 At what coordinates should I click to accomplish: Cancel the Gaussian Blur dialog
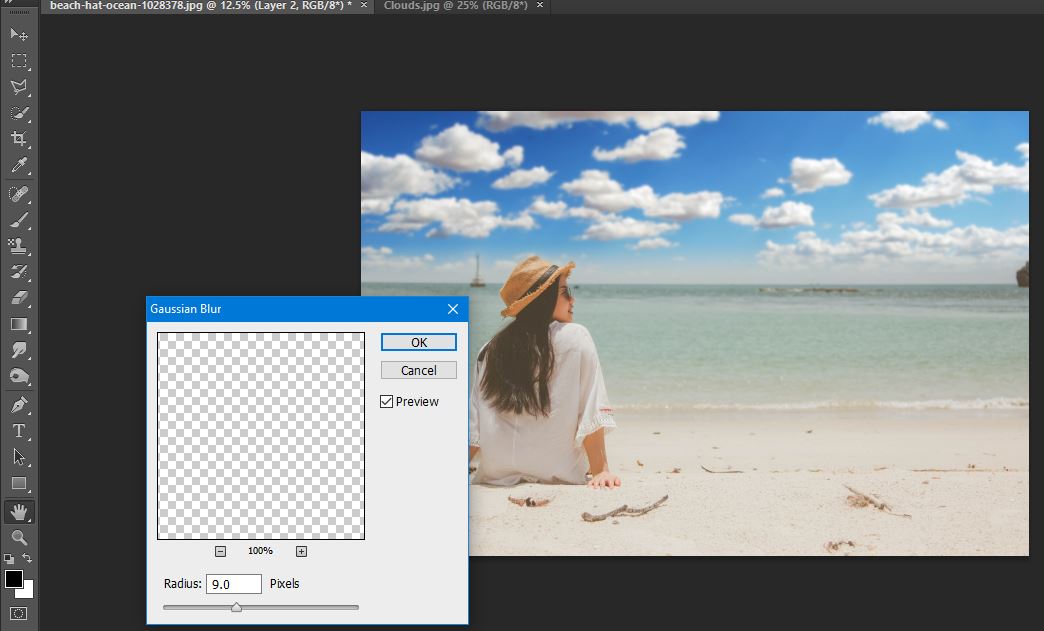pyautogui.click(x=418, y=370)
